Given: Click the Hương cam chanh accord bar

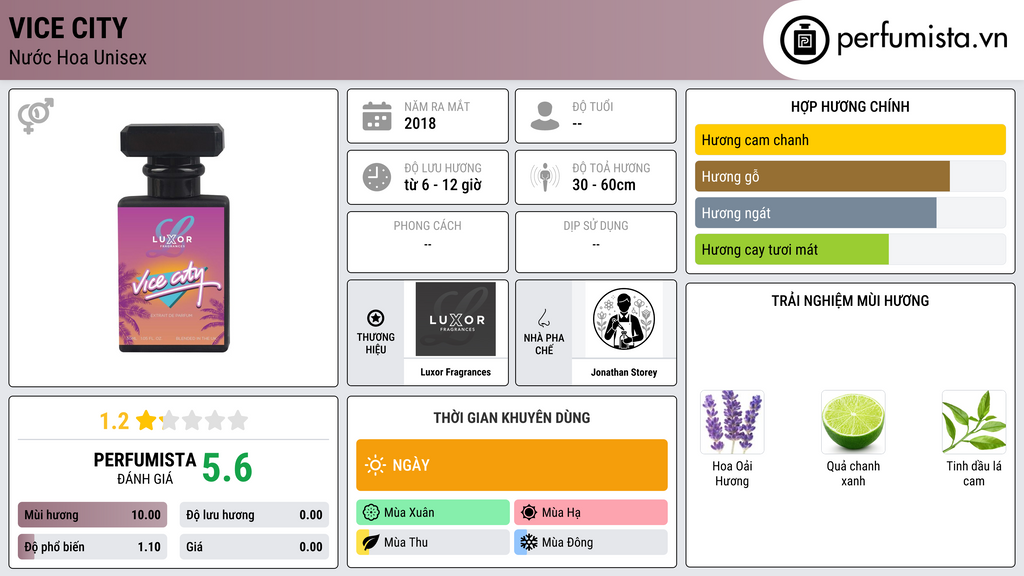Looking at the screenshot, I should (850, 140).
